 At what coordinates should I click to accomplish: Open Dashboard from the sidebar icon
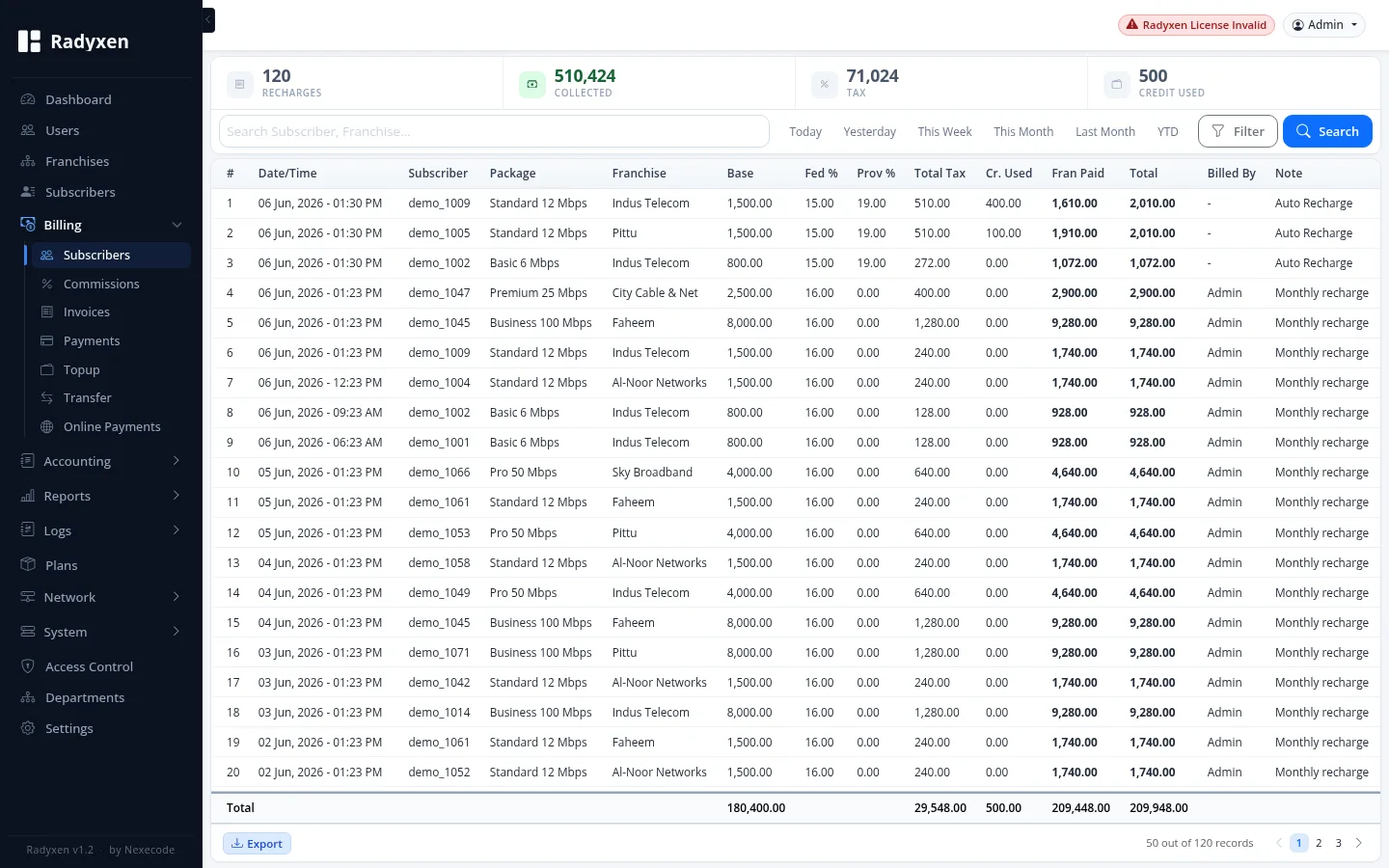pos(28,99)
